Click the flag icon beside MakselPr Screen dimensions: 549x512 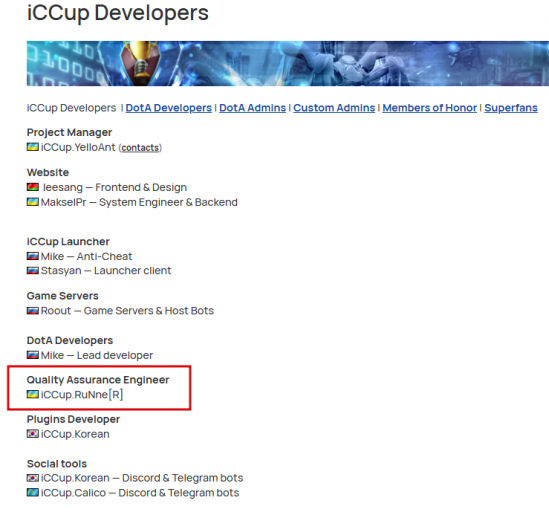33,202
